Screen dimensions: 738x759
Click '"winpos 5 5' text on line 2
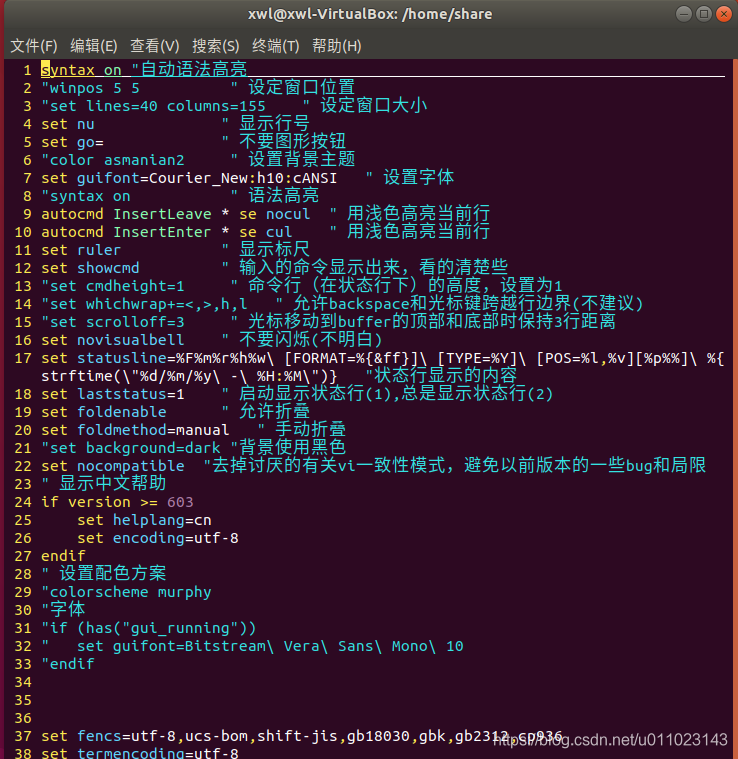coord(90,88)
